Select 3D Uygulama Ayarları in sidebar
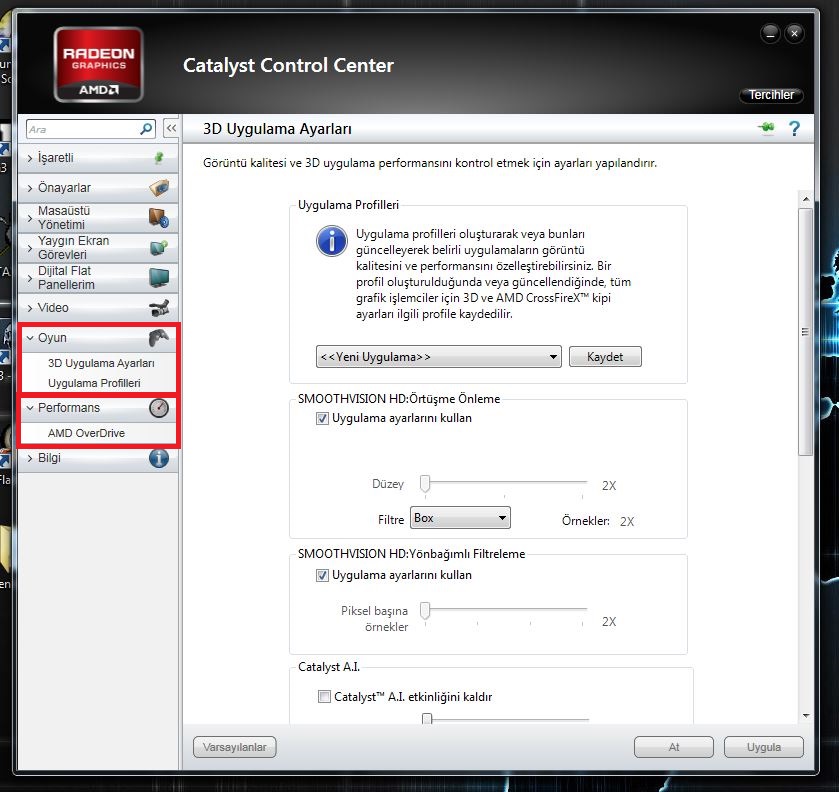 tap(101, 363)
